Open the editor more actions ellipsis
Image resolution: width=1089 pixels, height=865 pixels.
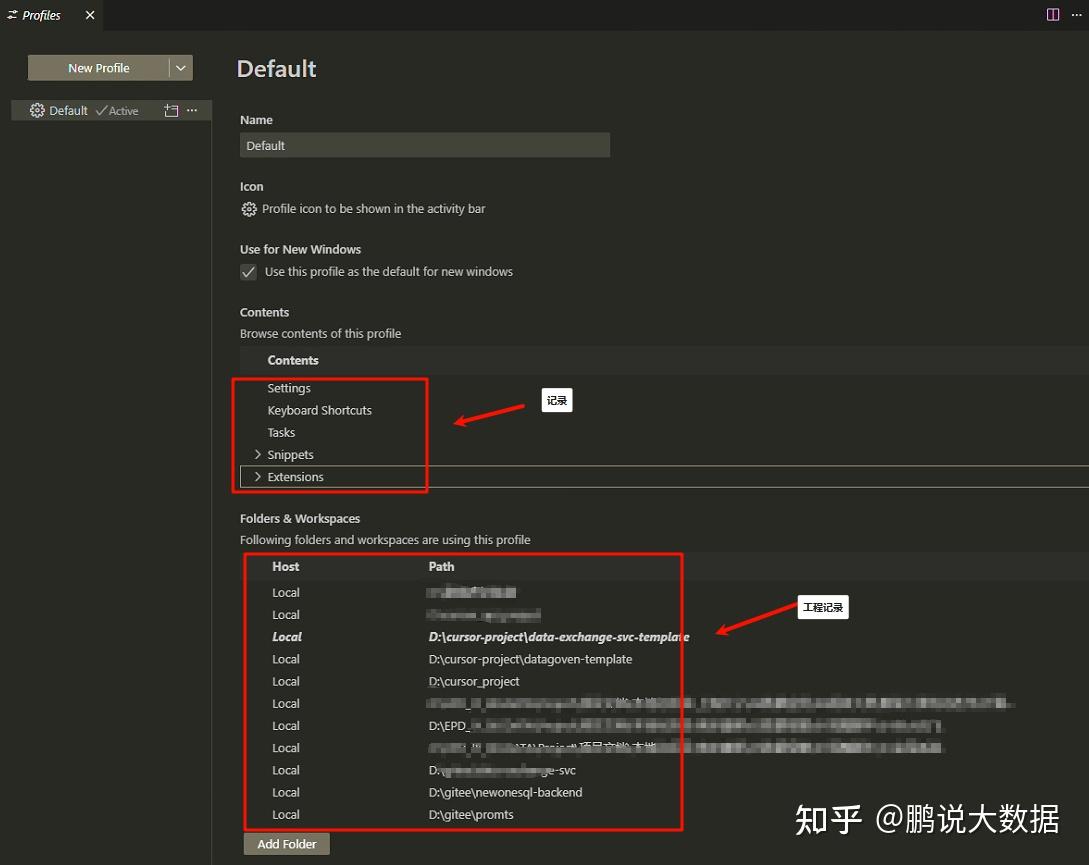point(1076,15)
